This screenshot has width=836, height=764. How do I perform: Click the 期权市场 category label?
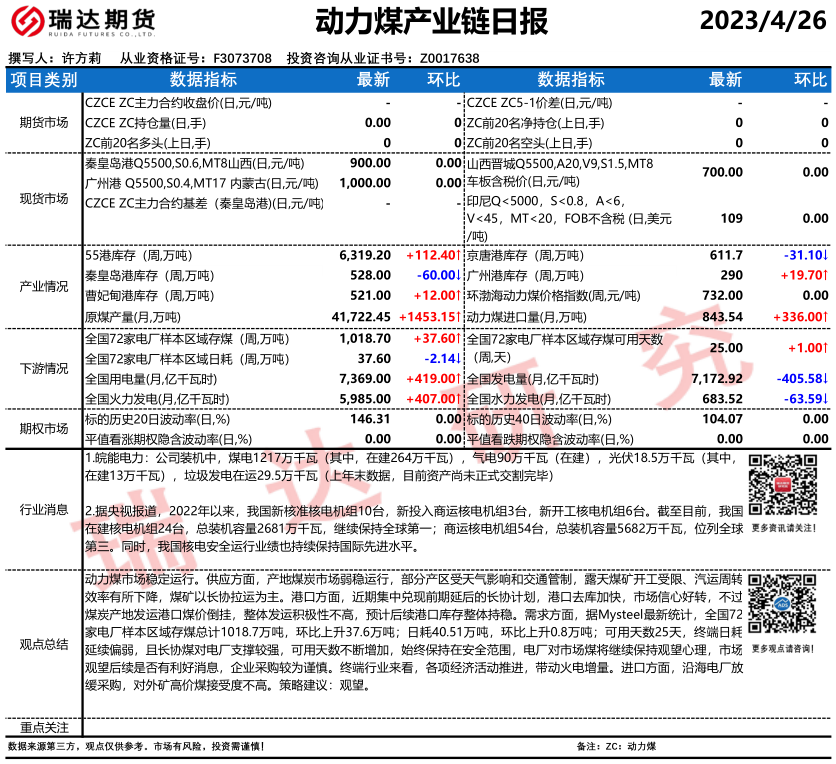[43, 428]
